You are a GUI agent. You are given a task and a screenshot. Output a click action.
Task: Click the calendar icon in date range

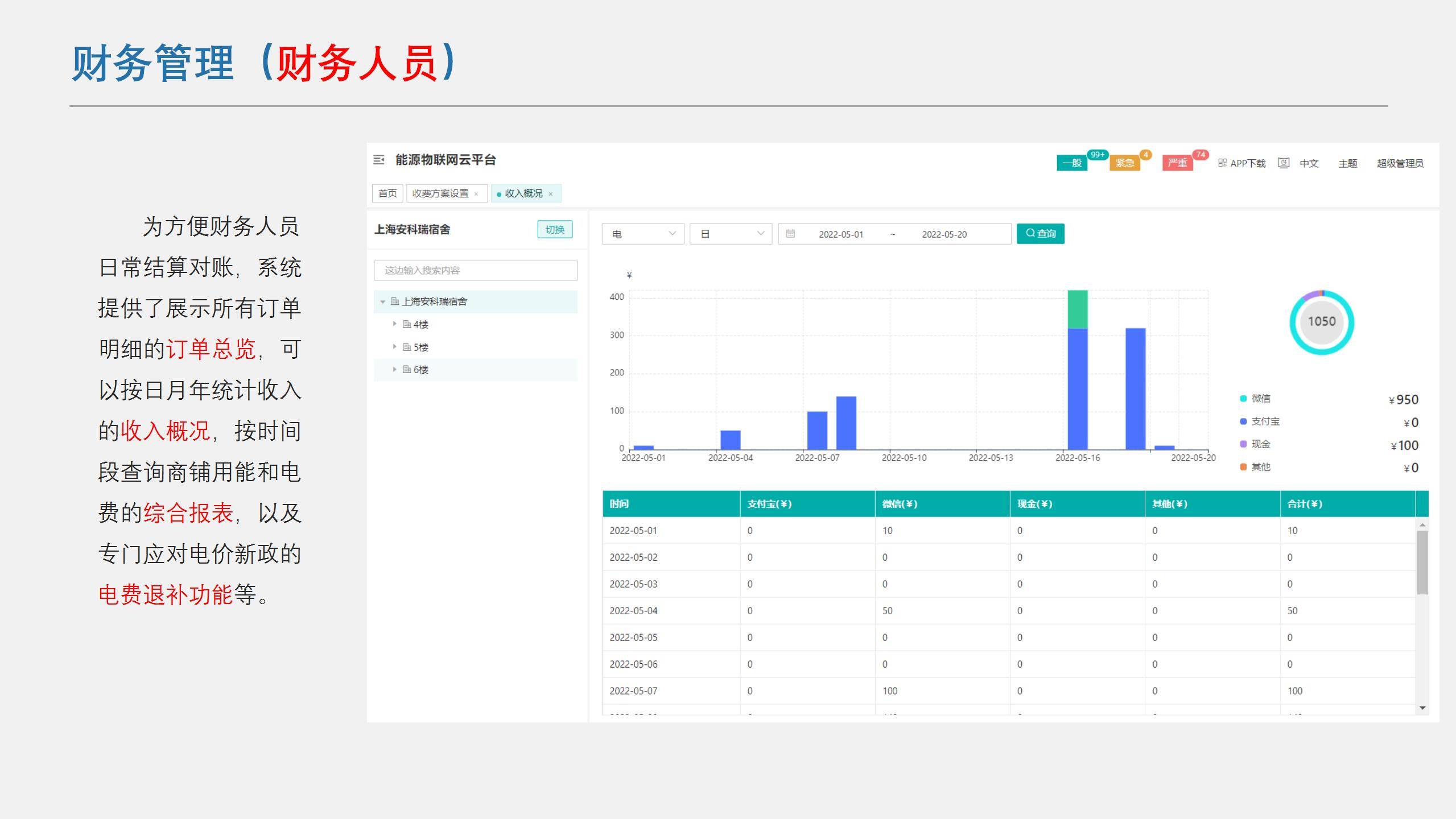pyautogui.click(x=790, y=234)
